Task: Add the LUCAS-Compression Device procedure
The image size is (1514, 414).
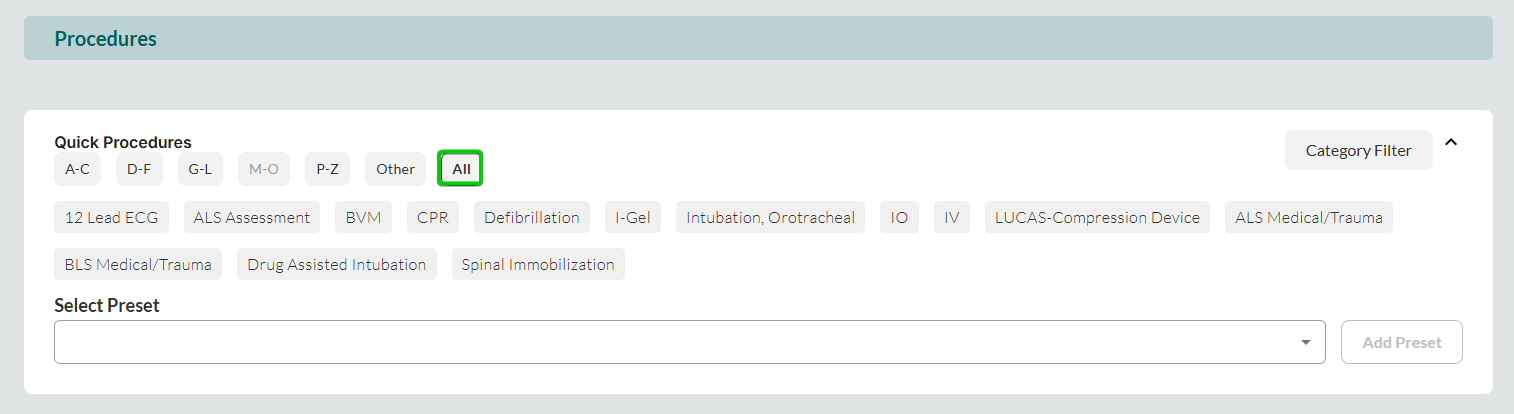Action: point(1097,217)
